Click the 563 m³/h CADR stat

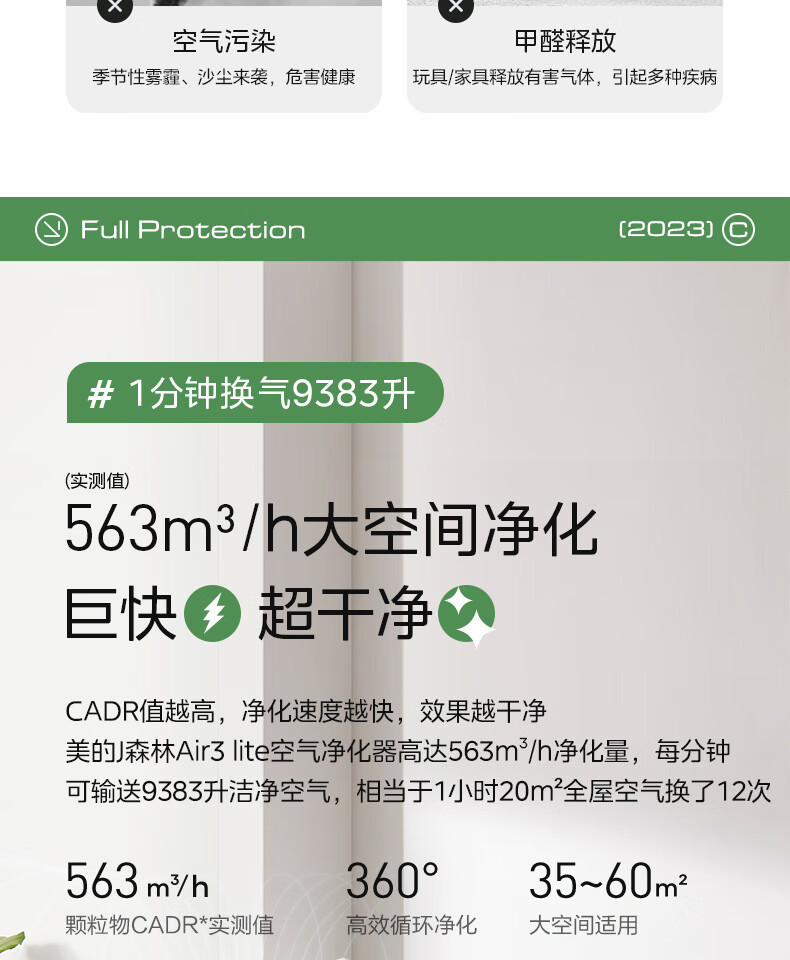tap(170, 898)
